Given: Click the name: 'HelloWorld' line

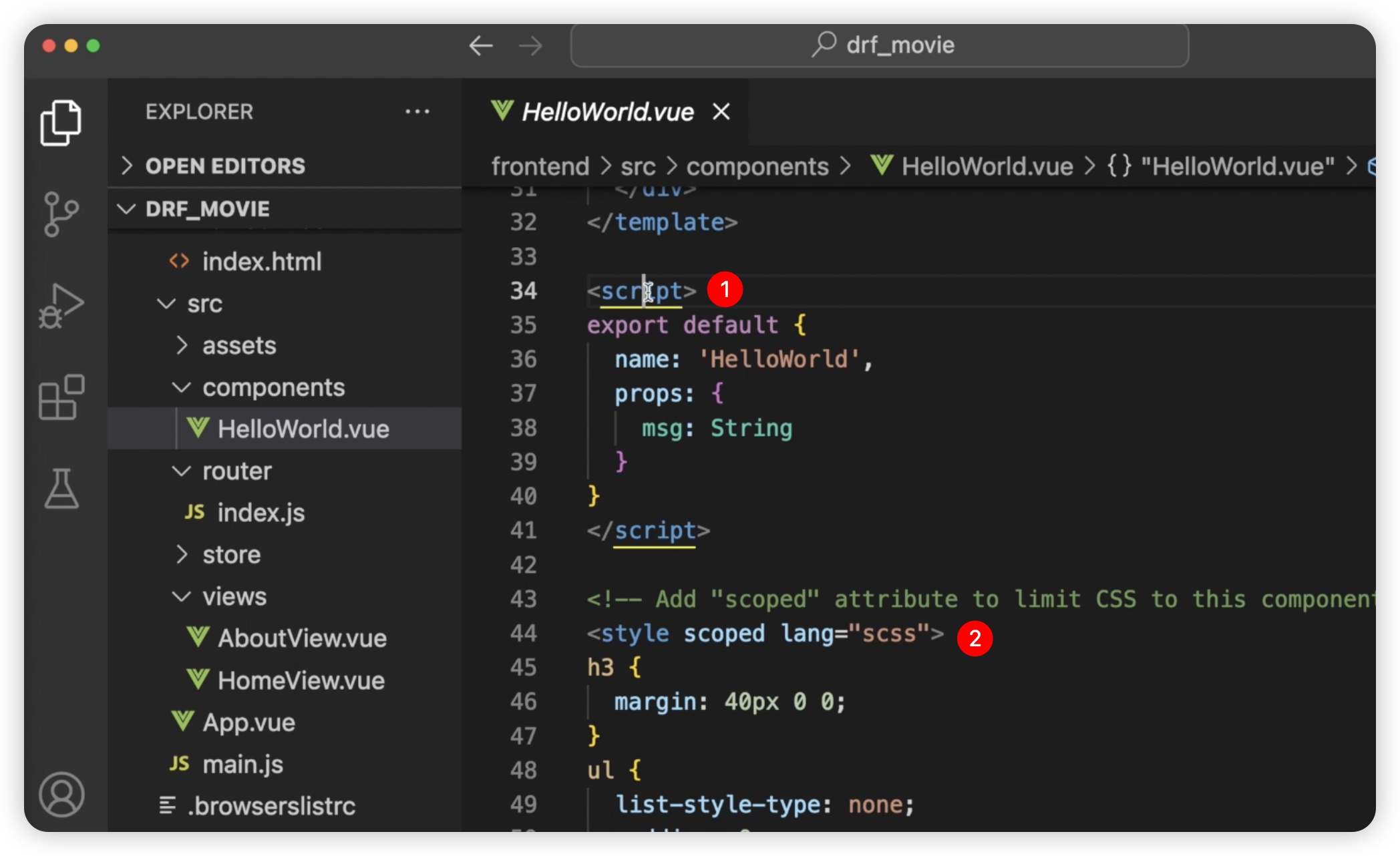Looking at the screenshot, I should point(743,359).
